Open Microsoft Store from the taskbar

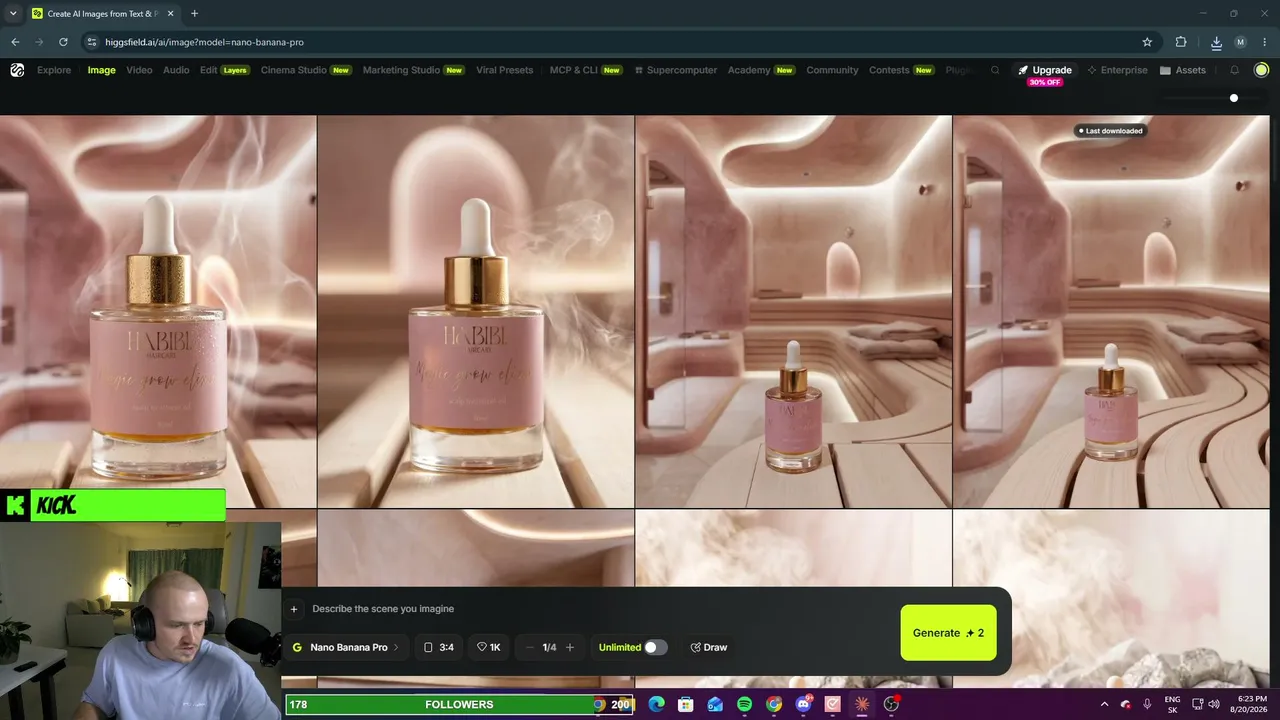pyautogui.click(x=685, y=704)
